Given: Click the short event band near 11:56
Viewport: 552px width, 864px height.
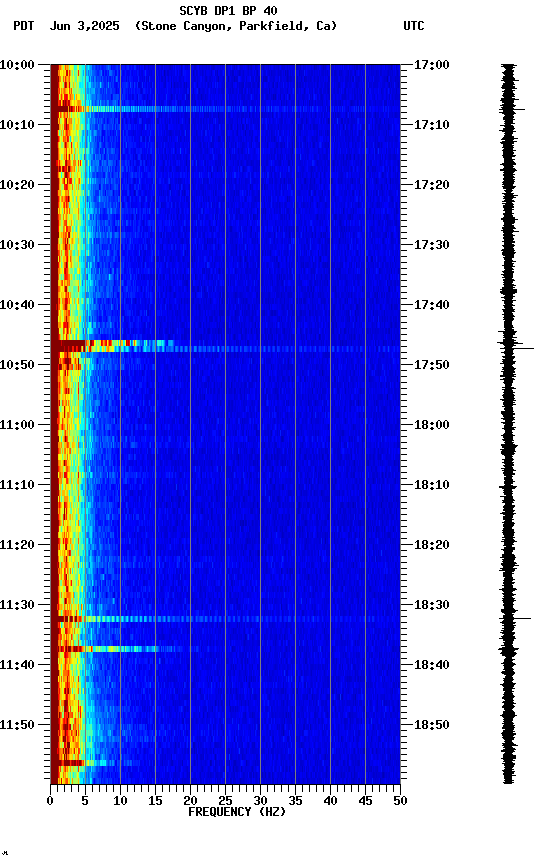Looking at the screenshot, I should coord(95,763).
